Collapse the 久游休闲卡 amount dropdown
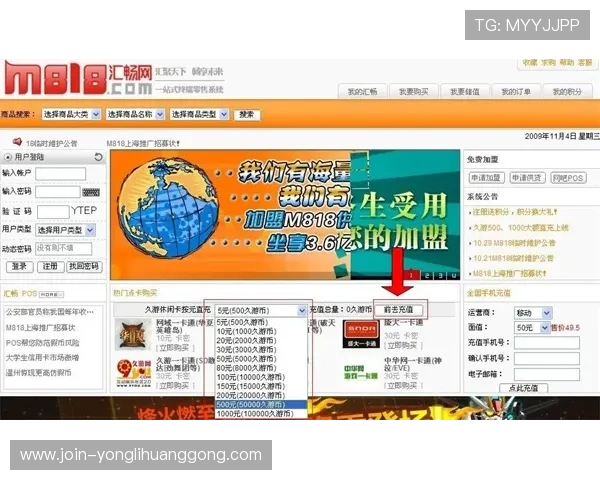The width and height of the screenshot is (600, 480). [302, 310]
